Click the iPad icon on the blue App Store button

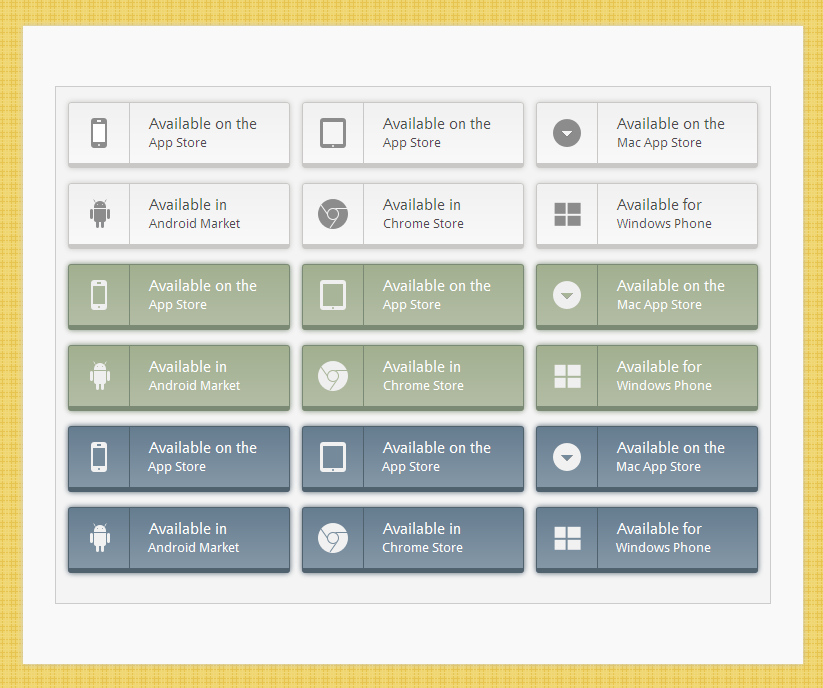tap(333, 457)
